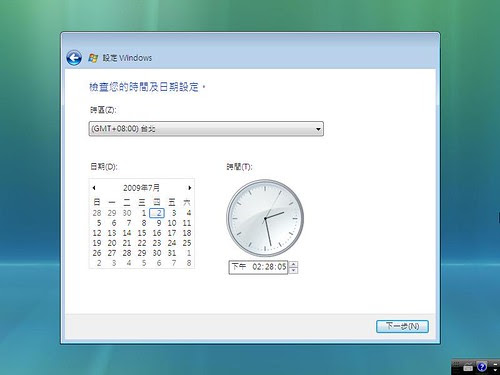Select date 24 on the calendar
Viewport: 500px width, 375px height.
pyautogui.click(x=172, y=243)
